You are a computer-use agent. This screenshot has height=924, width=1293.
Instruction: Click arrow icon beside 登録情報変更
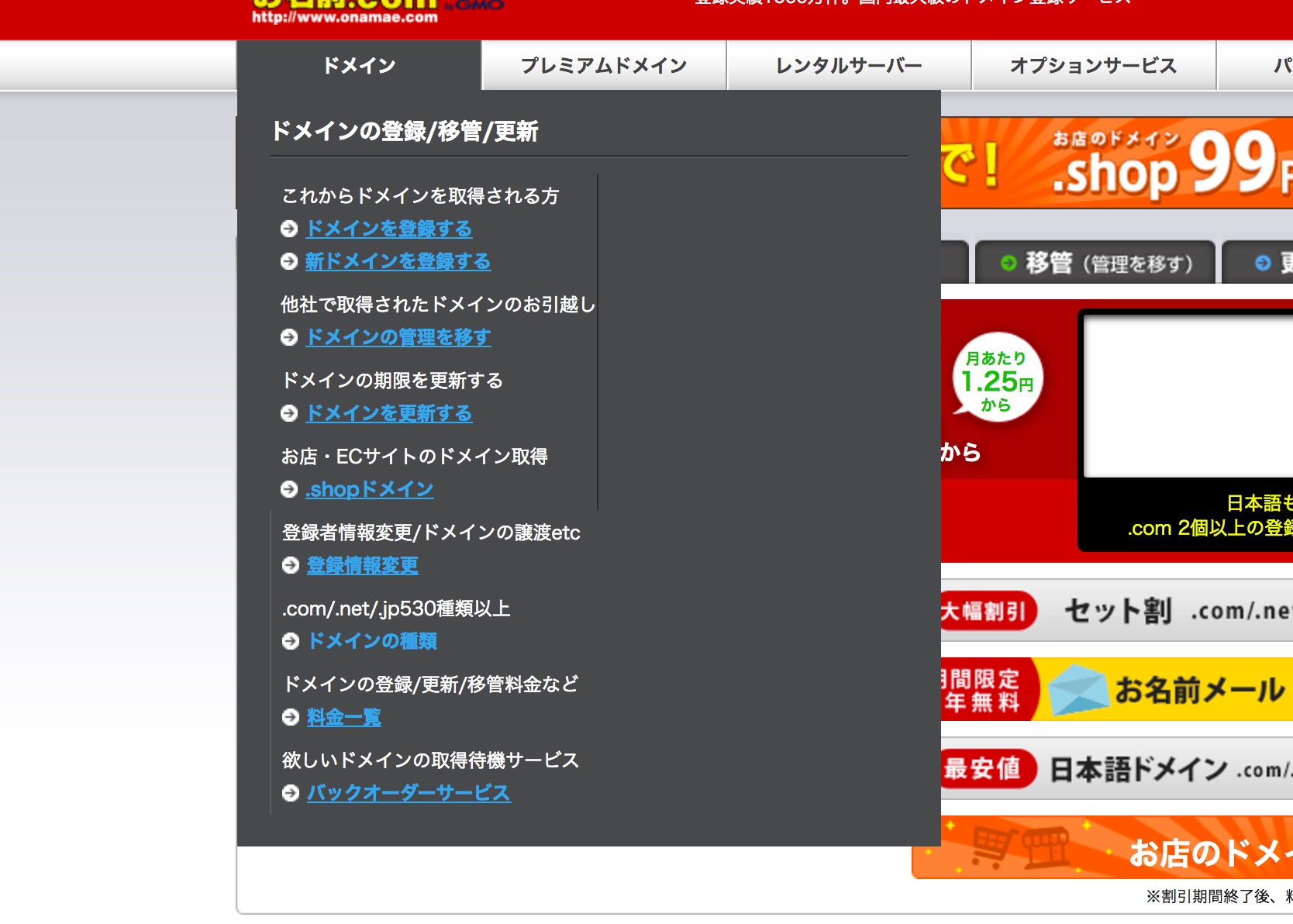pos(291,565)
